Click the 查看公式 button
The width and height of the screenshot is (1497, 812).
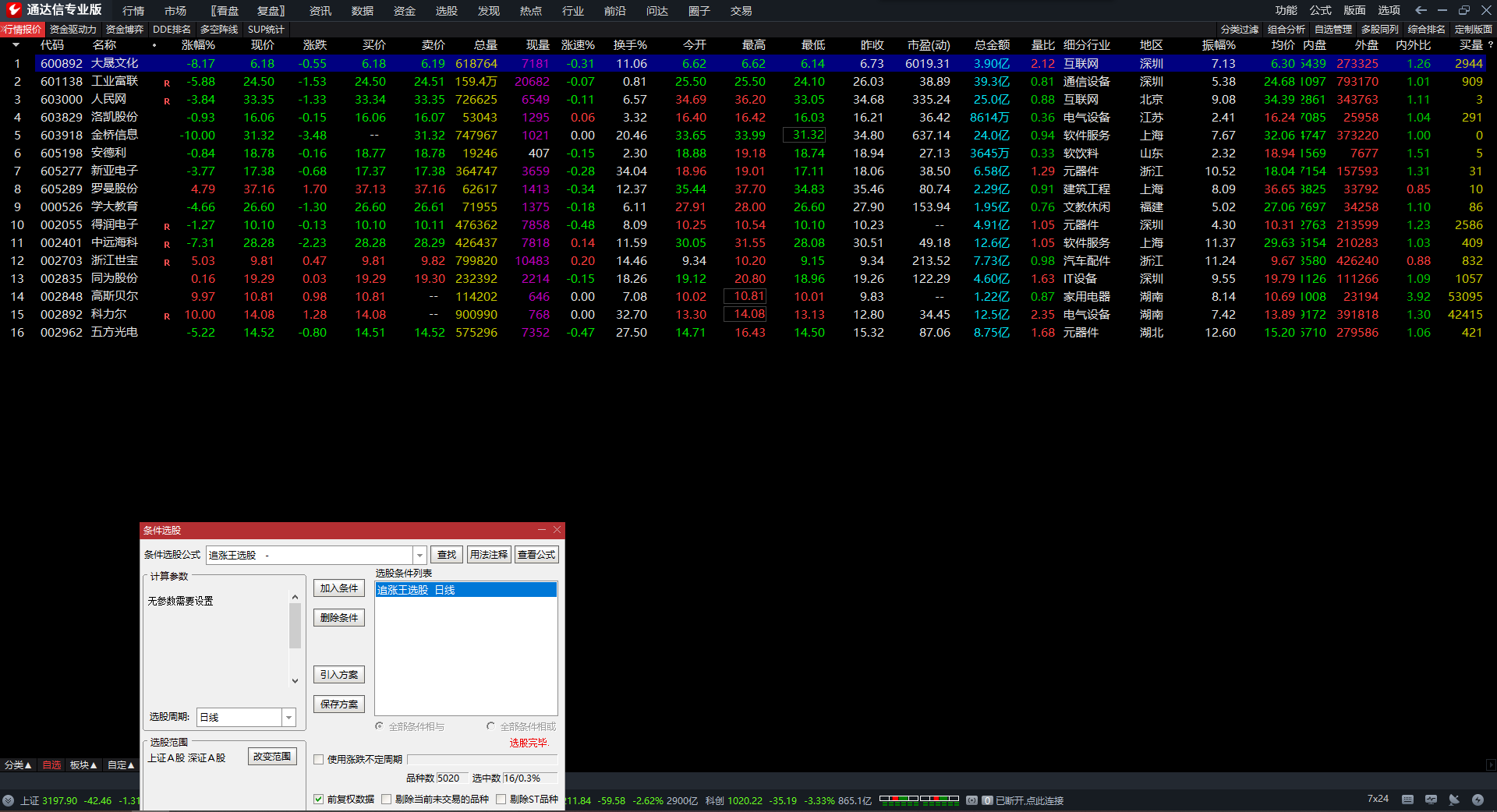pyautogui.click(x=536, y=555)
